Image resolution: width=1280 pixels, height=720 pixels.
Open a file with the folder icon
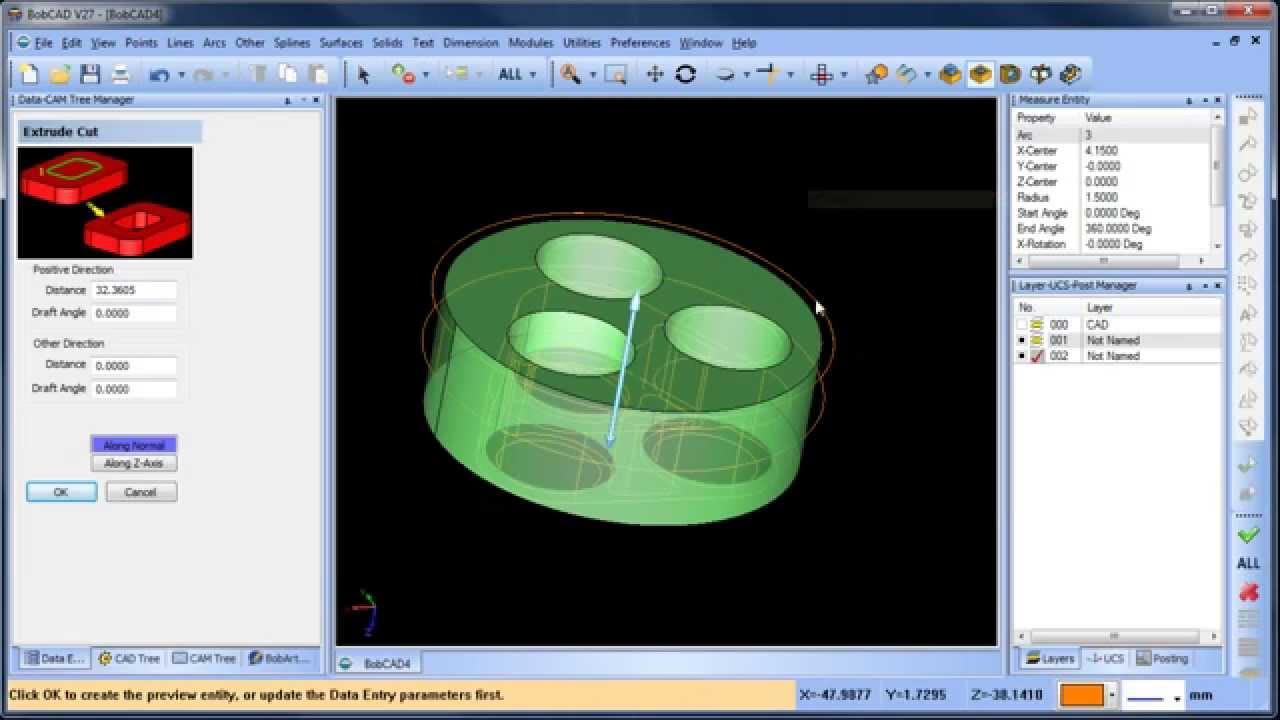(x=60, y=74)
